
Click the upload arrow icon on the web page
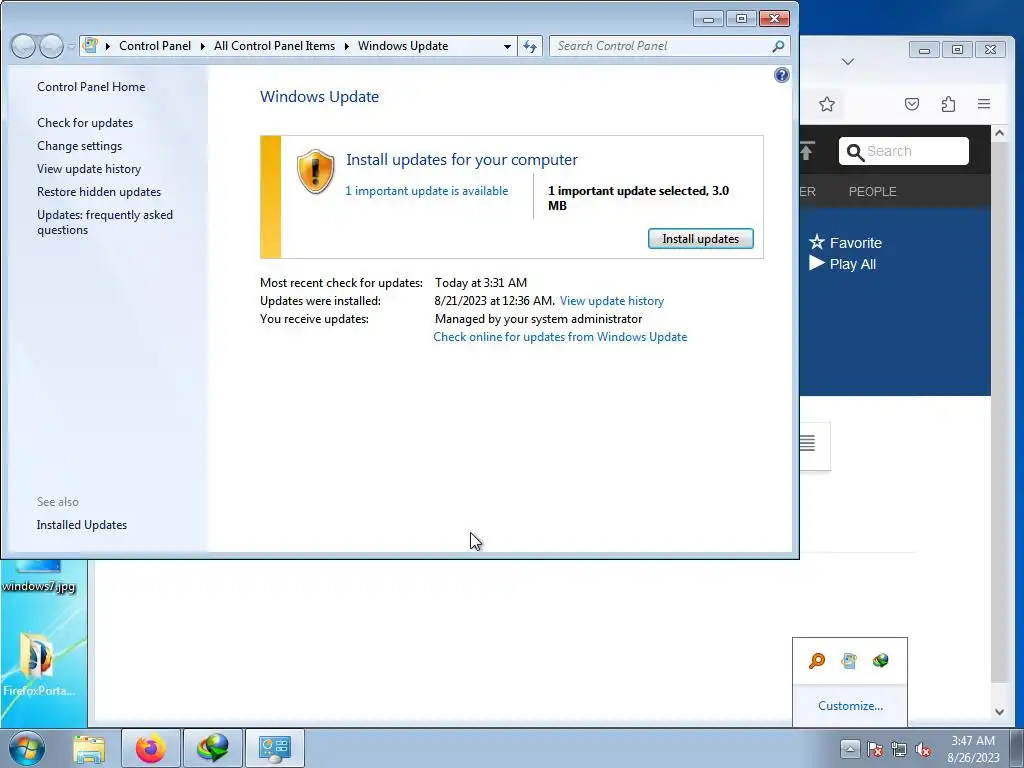coord(807,151)
